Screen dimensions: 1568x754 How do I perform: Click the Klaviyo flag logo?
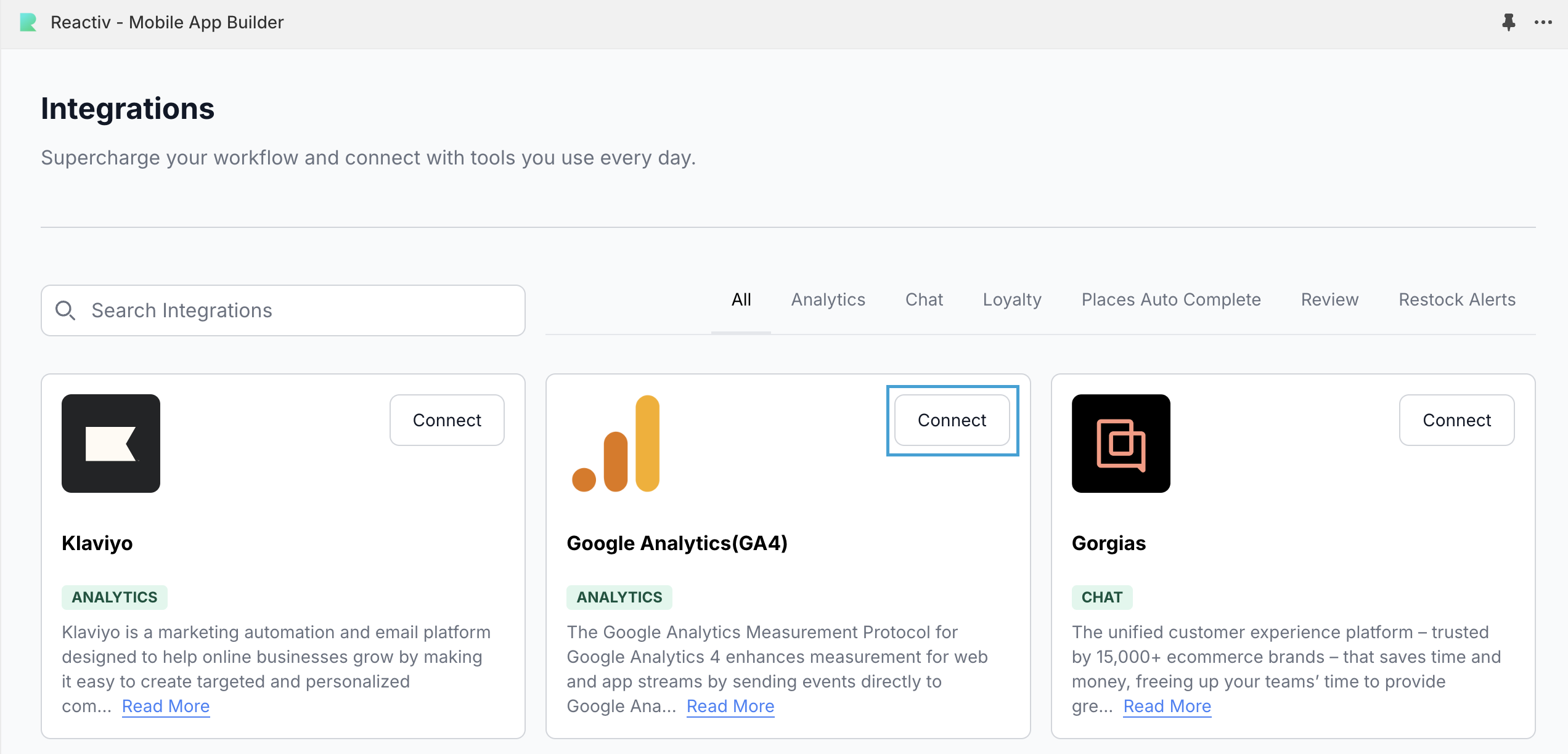point(111,444)
